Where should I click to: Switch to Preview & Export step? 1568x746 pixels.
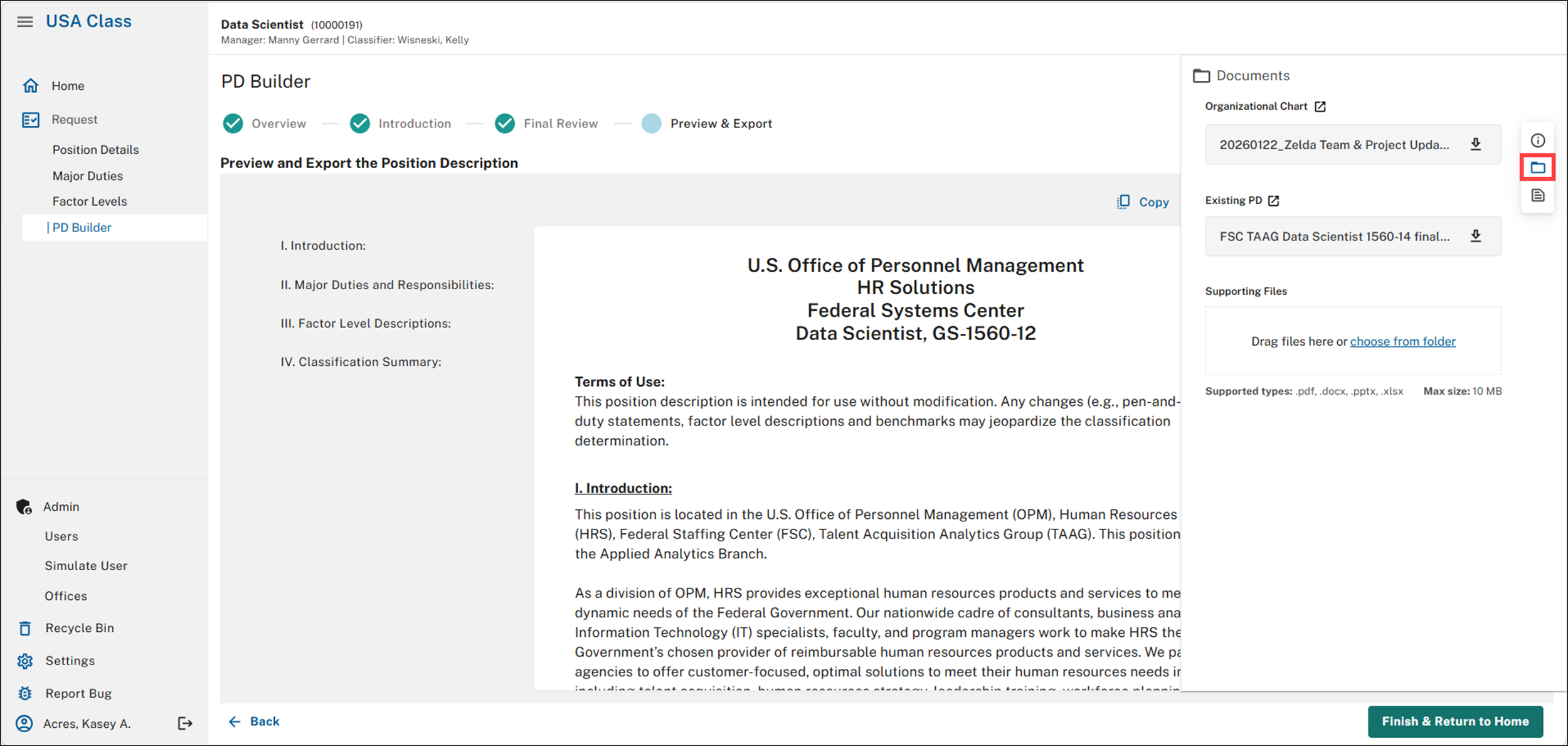click(721, 124)
